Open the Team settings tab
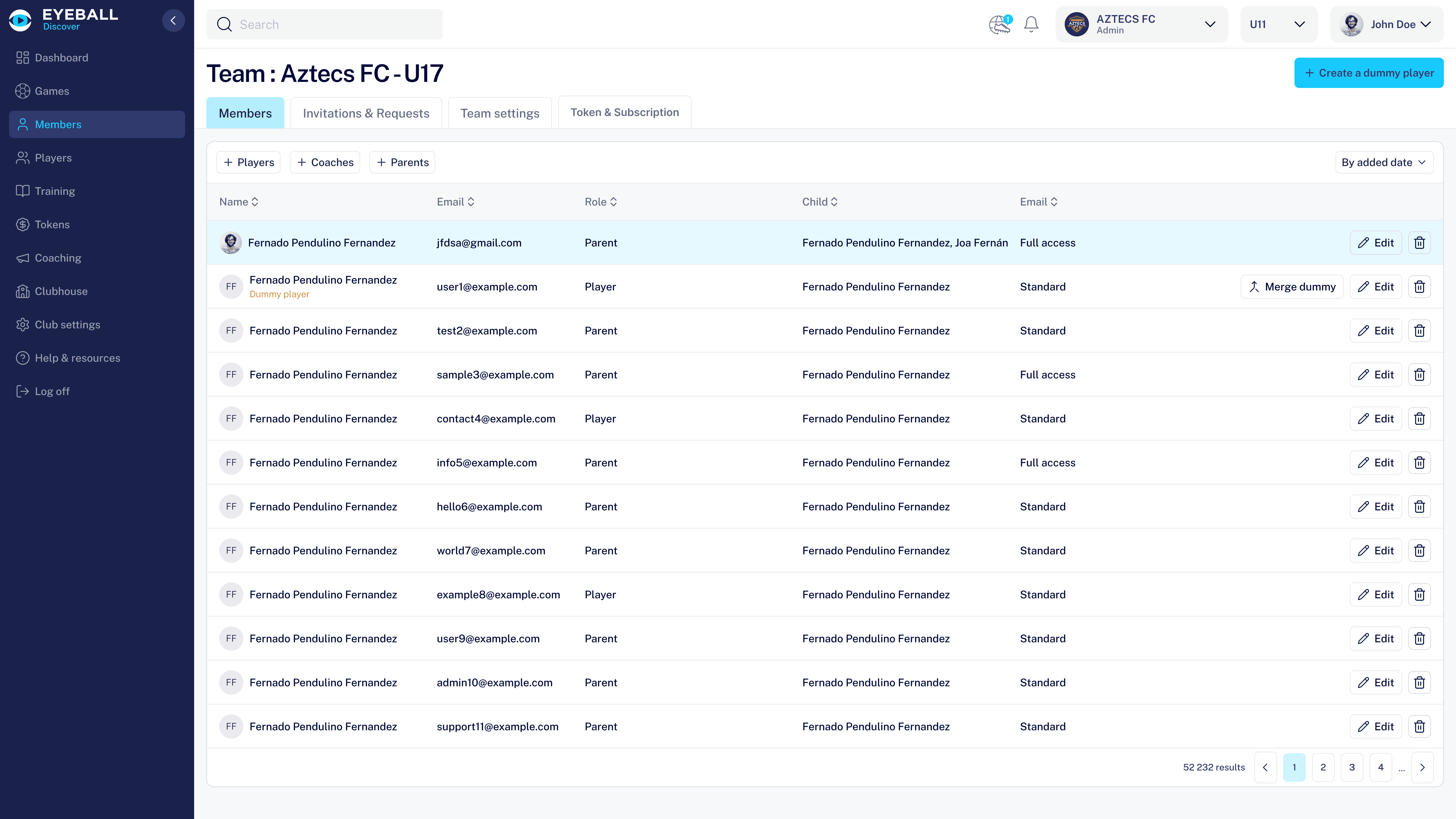This screenshot has height=819, width=1456. (500, 113)
